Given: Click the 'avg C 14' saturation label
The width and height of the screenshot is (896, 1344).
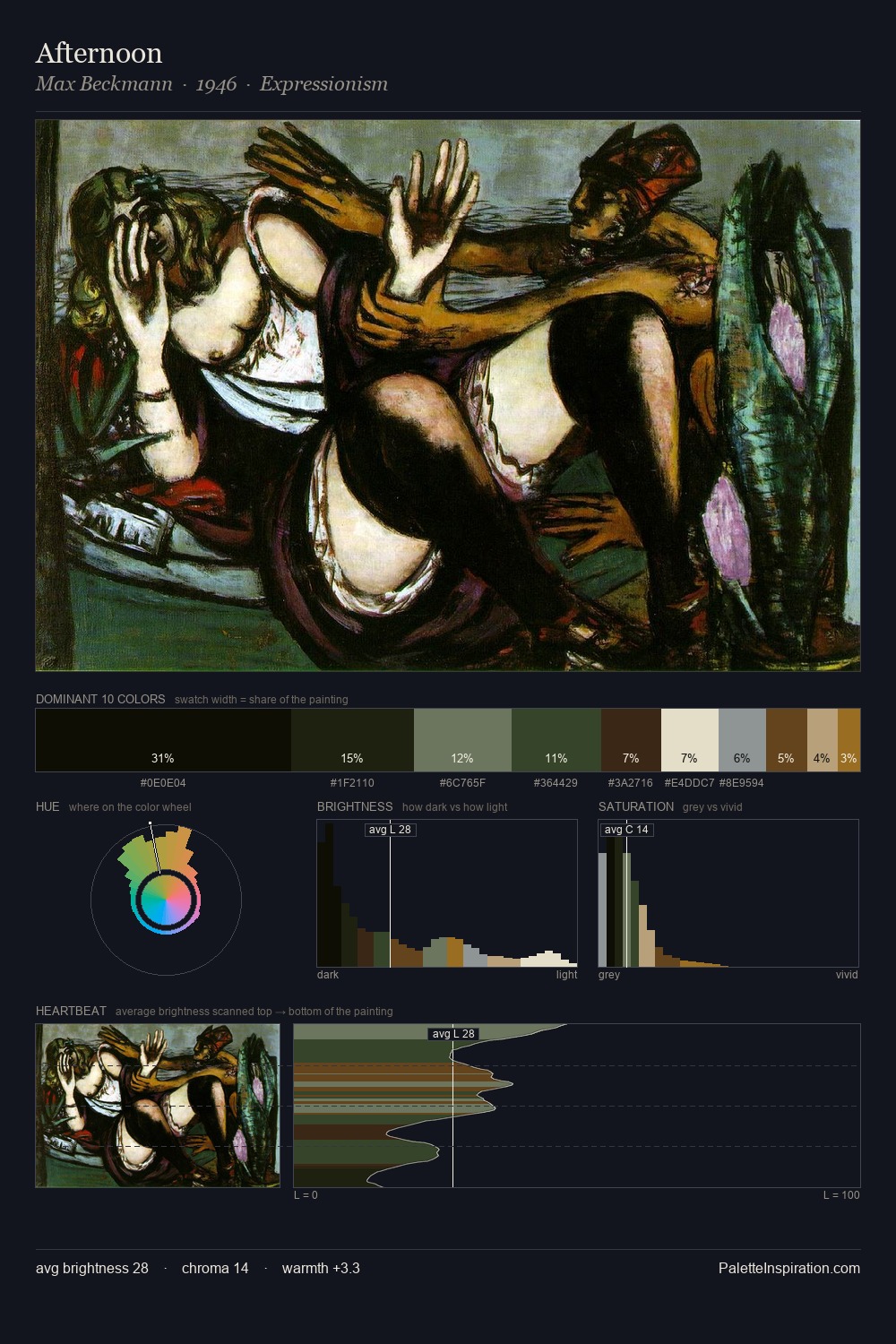Looking at the screenshot, I should [626, 830].
